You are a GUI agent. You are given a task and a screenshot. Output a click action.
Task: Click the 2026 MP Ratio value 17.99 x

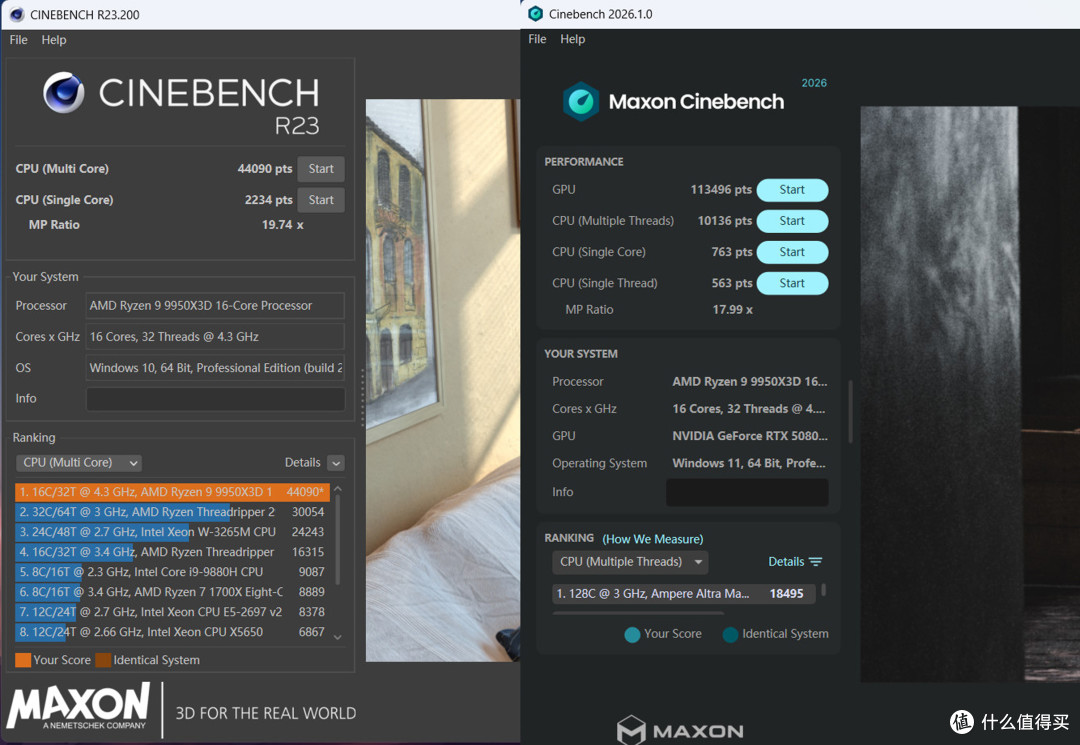point(732,310)
